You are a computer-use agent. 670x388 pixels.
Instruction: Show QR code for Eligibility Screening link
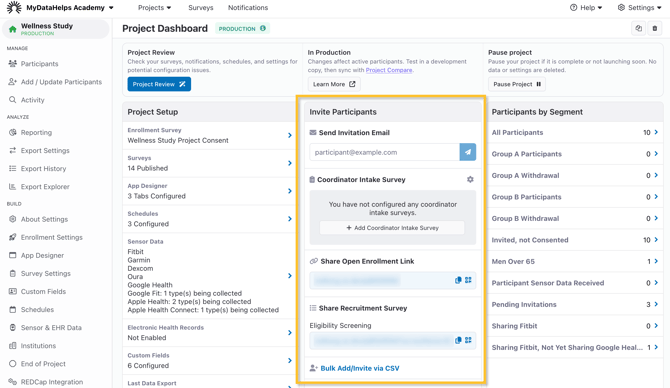point(468,340)
